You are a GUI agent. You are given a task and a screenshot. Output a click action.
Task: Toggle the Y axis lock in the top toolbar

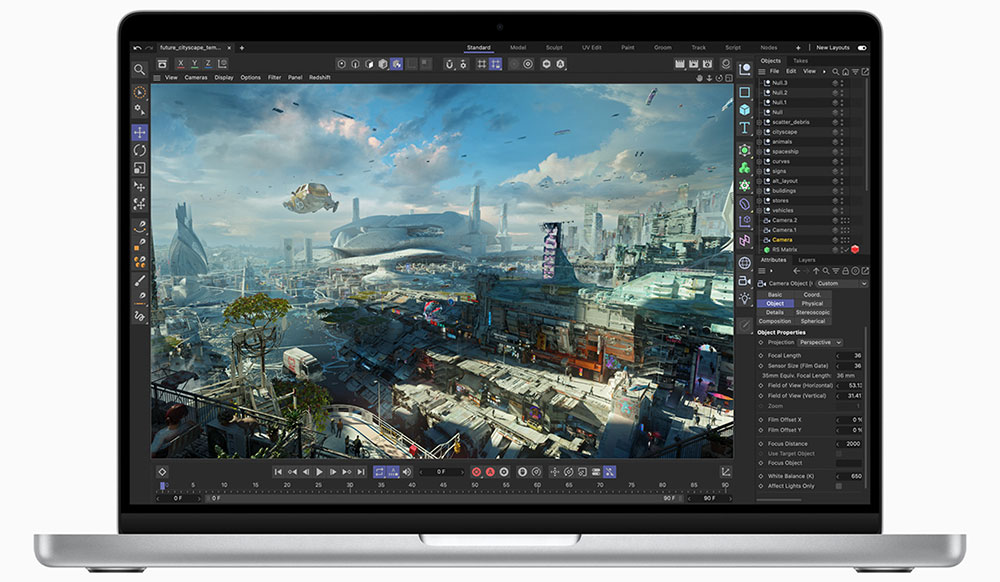click(194, 64)
